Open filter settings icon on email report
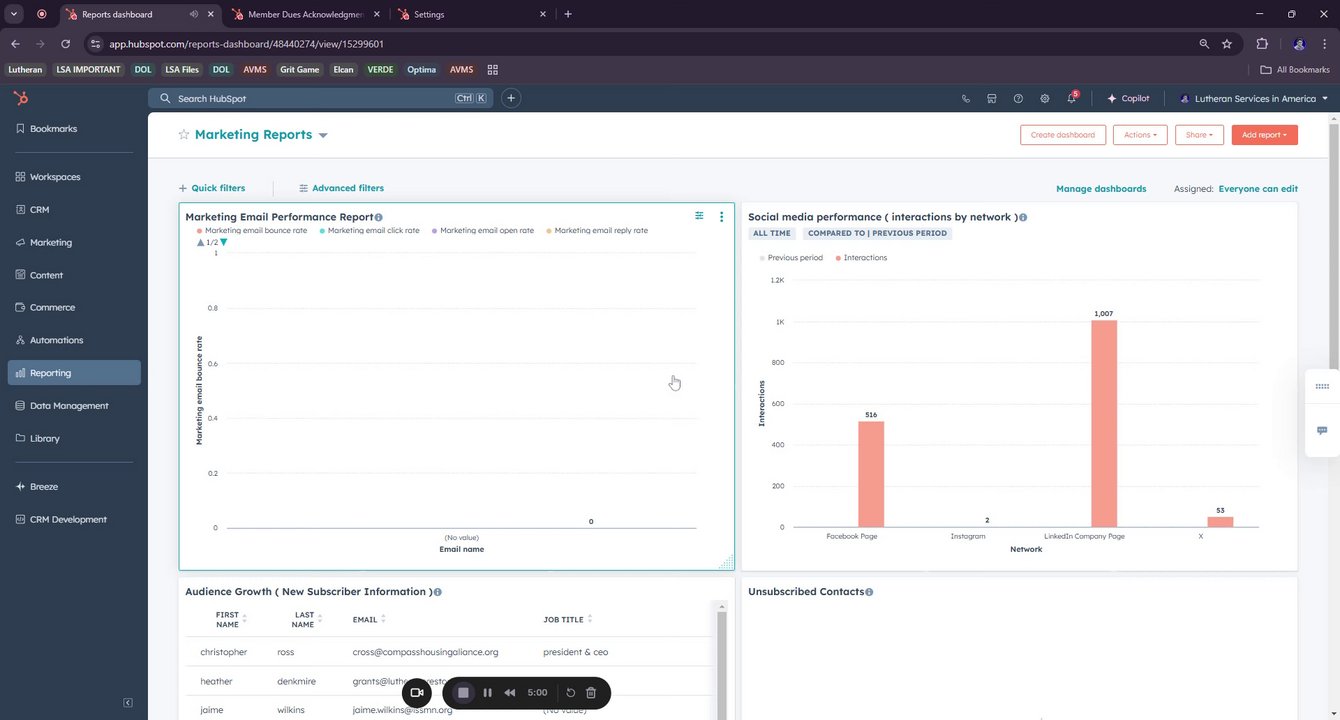 tap(699, 216)
